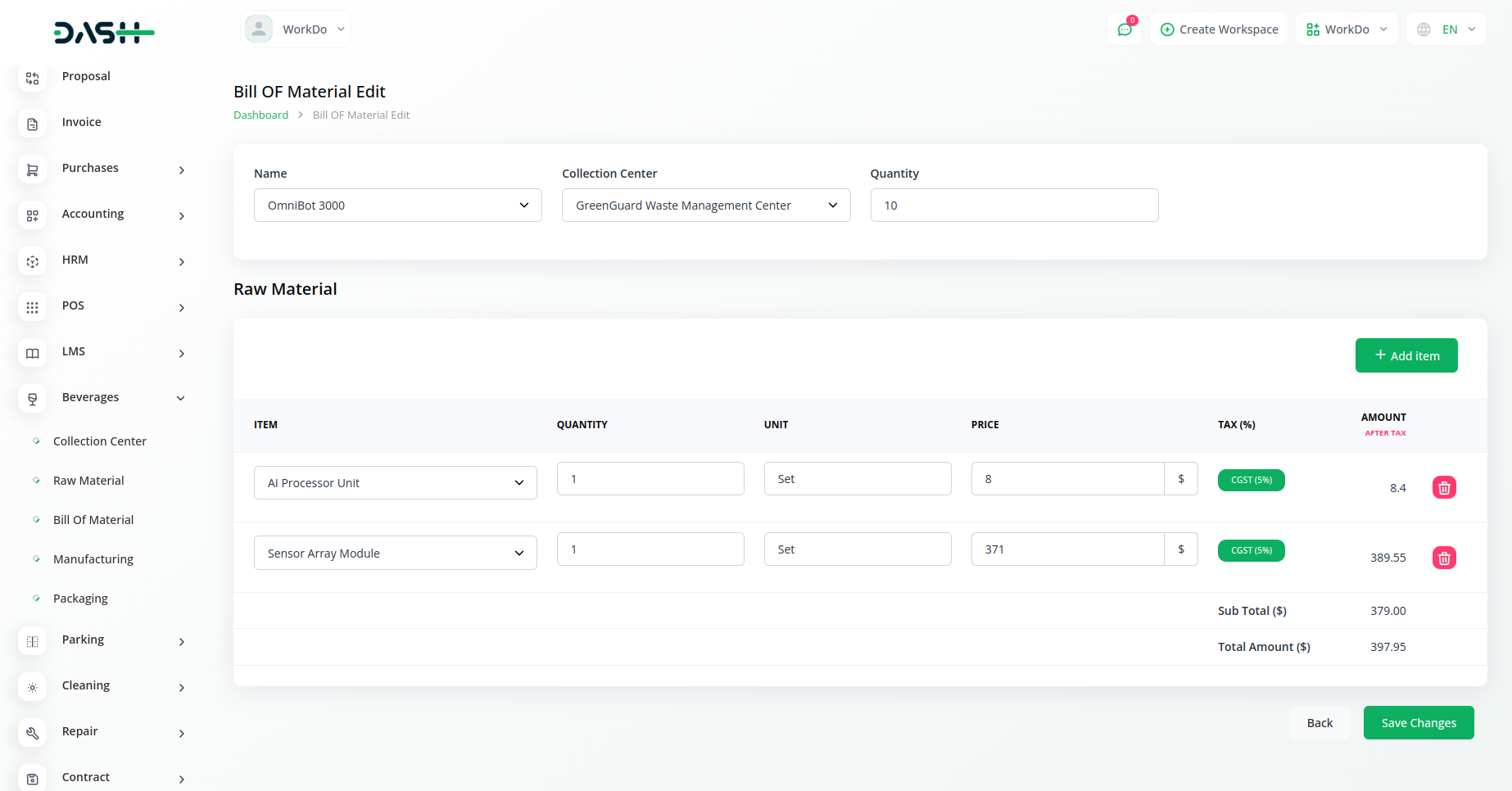Viewport: 1512px width, 791px height.
Task: Open the Sensor Array Module item dropdown
Action: (395, 554)
